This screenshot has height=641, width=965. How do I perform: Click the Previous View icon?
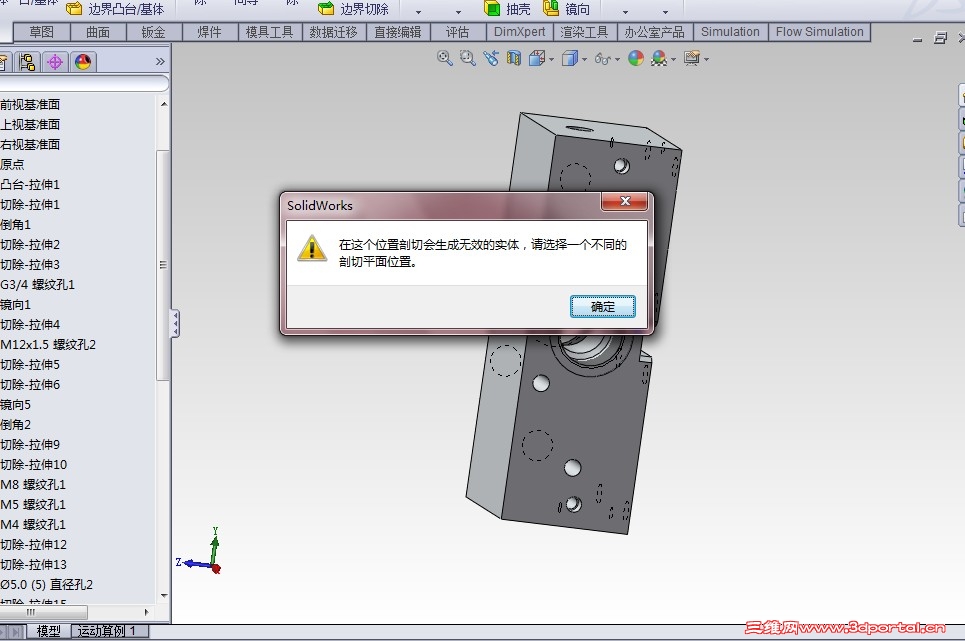(x=491, y=58)
